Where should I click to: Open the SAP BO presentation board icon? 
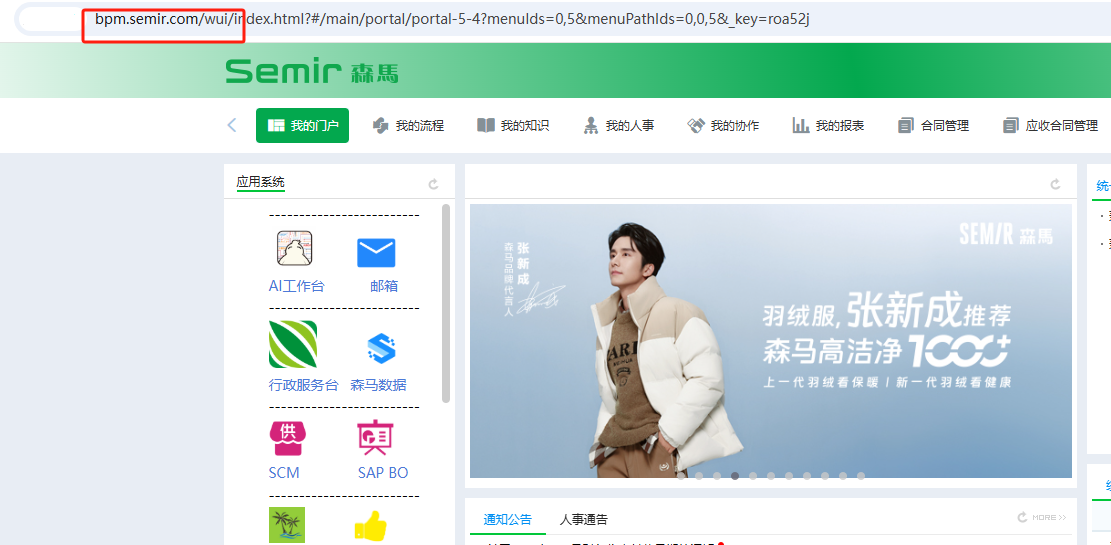click(x=376, y=437)
